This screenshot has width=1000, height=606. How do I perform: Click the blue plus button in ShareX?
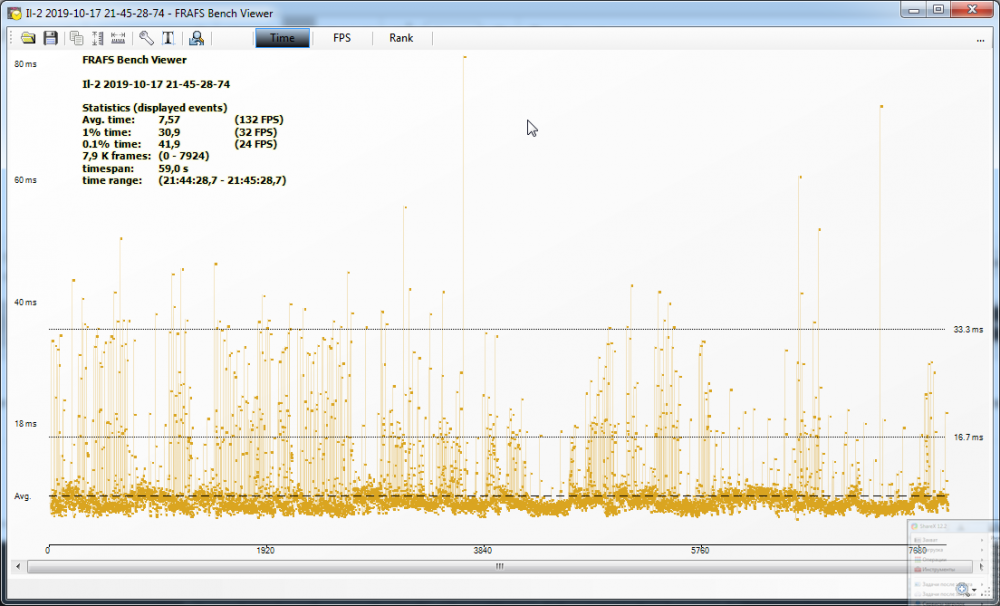pyautogui.click(x=962, y=589)
